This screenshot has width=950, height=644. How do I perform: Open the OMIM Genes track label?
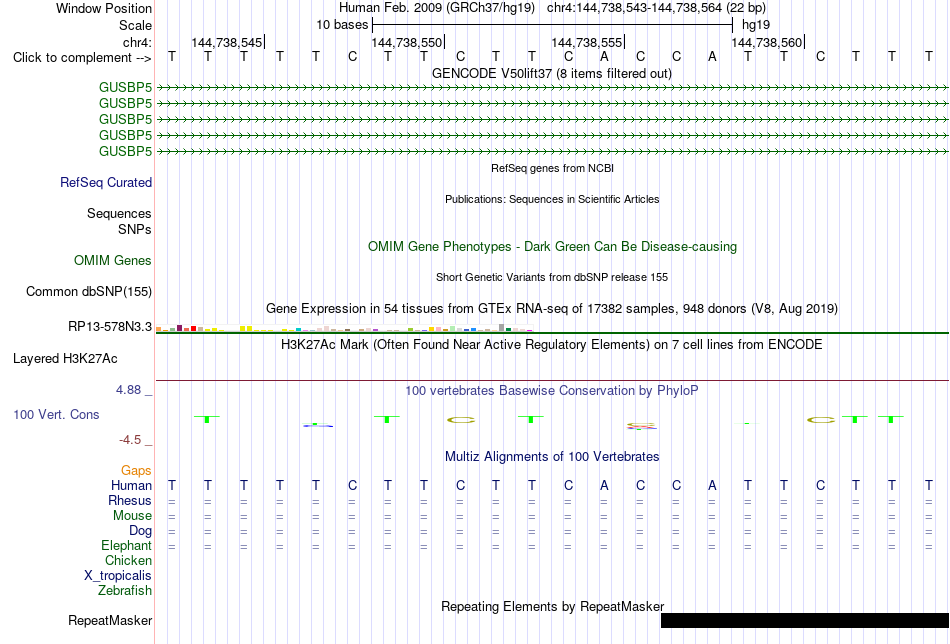(x=113, y=261)
